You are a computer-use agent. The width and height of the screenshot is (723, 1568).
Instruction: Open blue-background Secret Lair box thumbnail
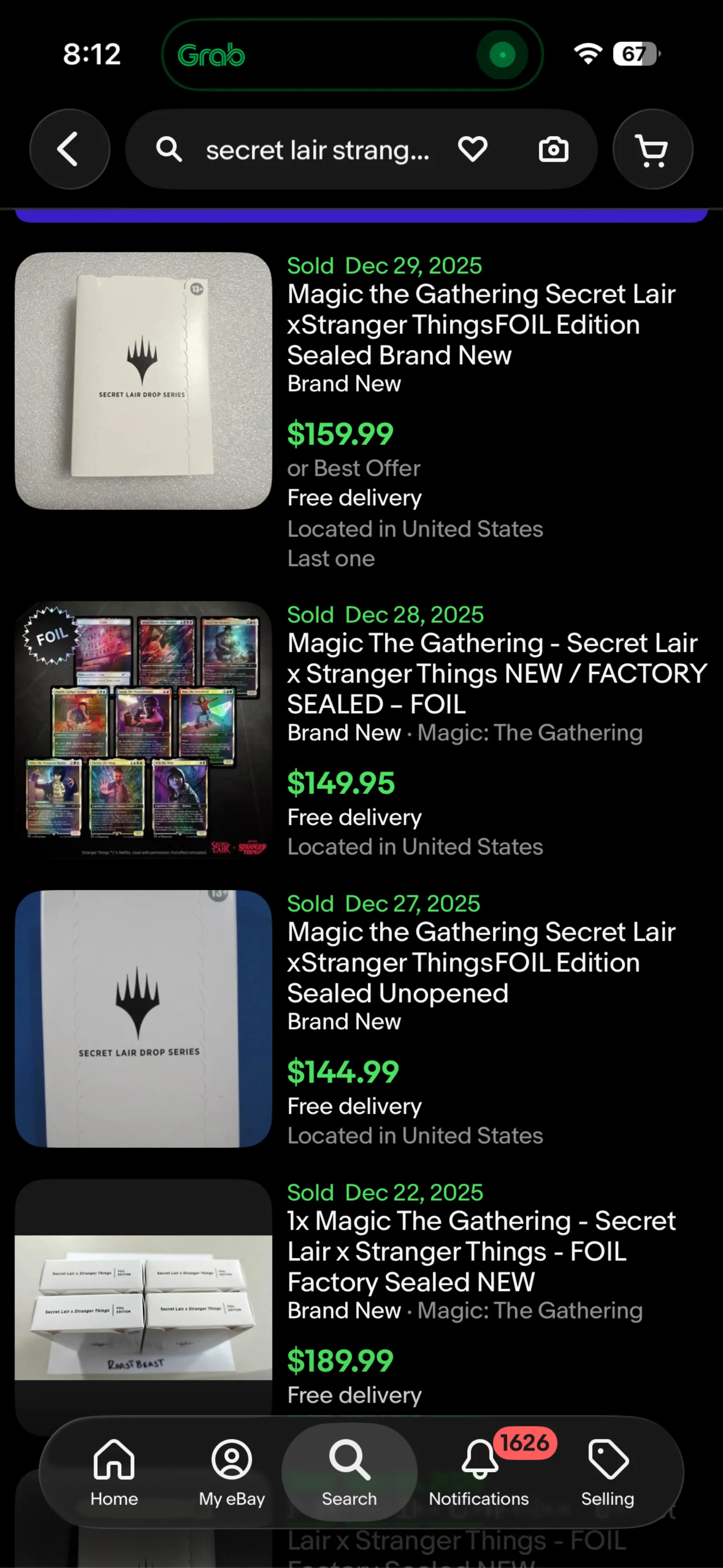click(144, 1019)
